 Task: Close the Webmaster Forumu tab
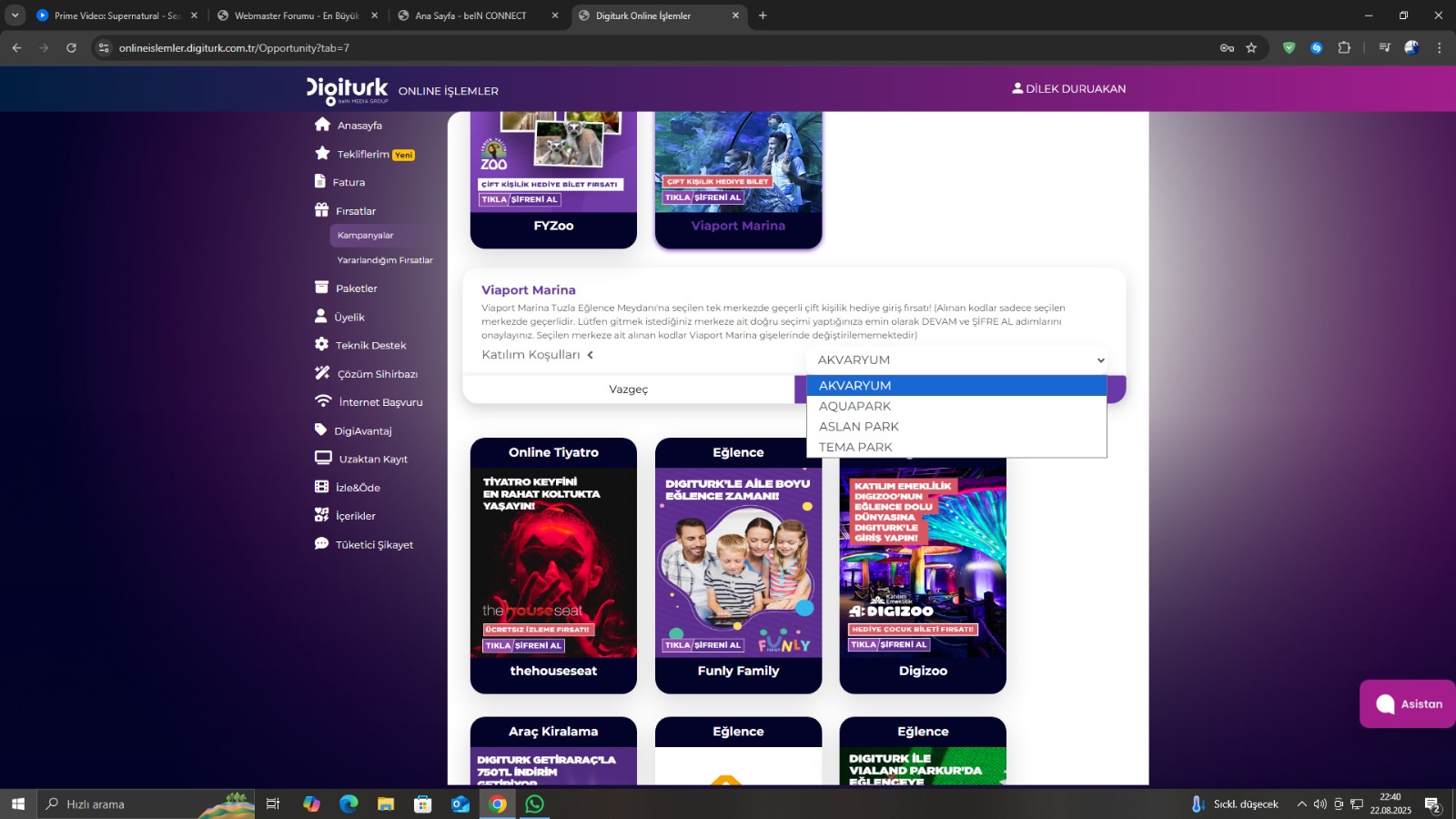point(374,15)
